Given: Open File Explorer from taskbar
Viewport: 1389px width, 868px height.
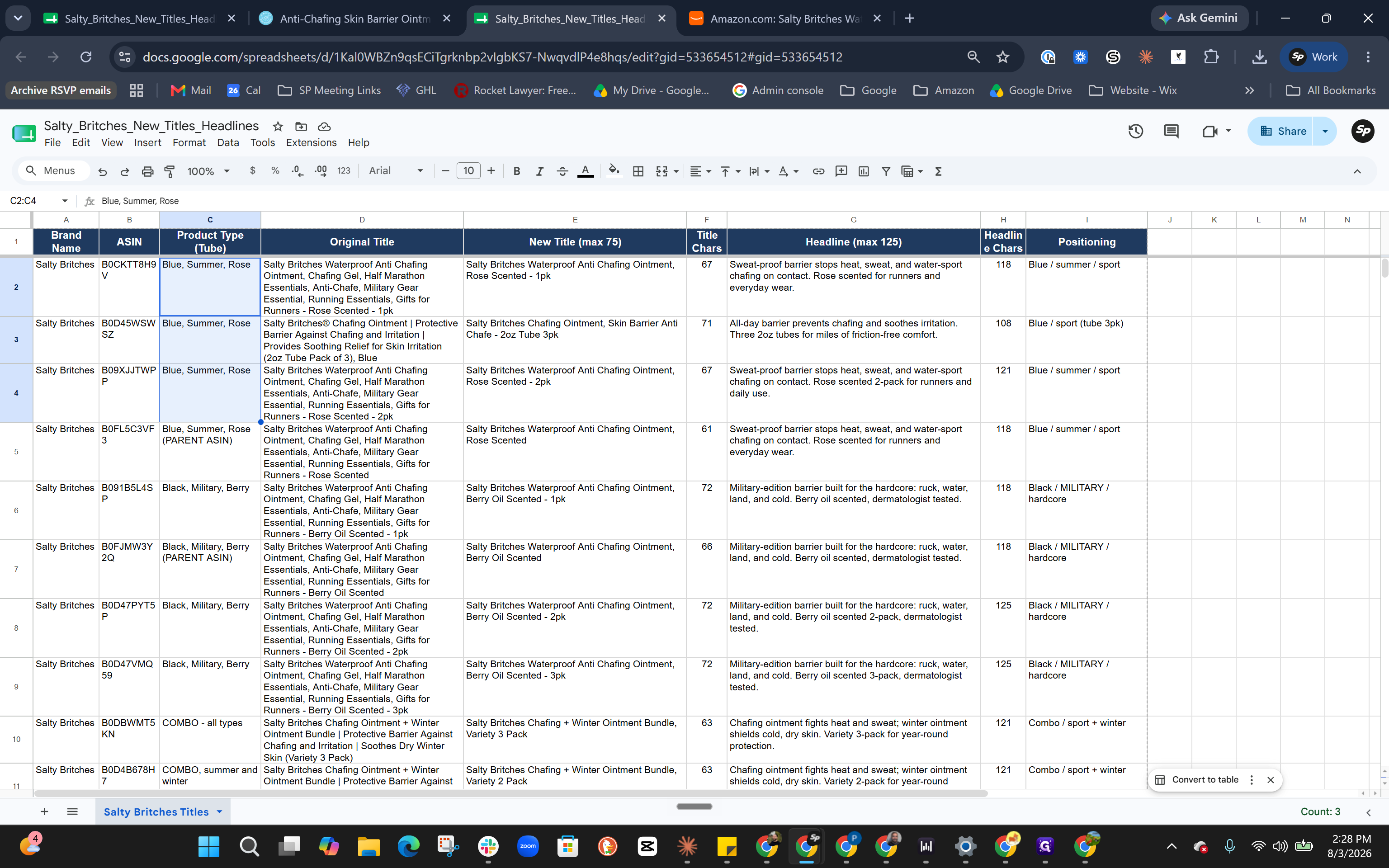Looking at the screenshot, I should pos(369,846).
